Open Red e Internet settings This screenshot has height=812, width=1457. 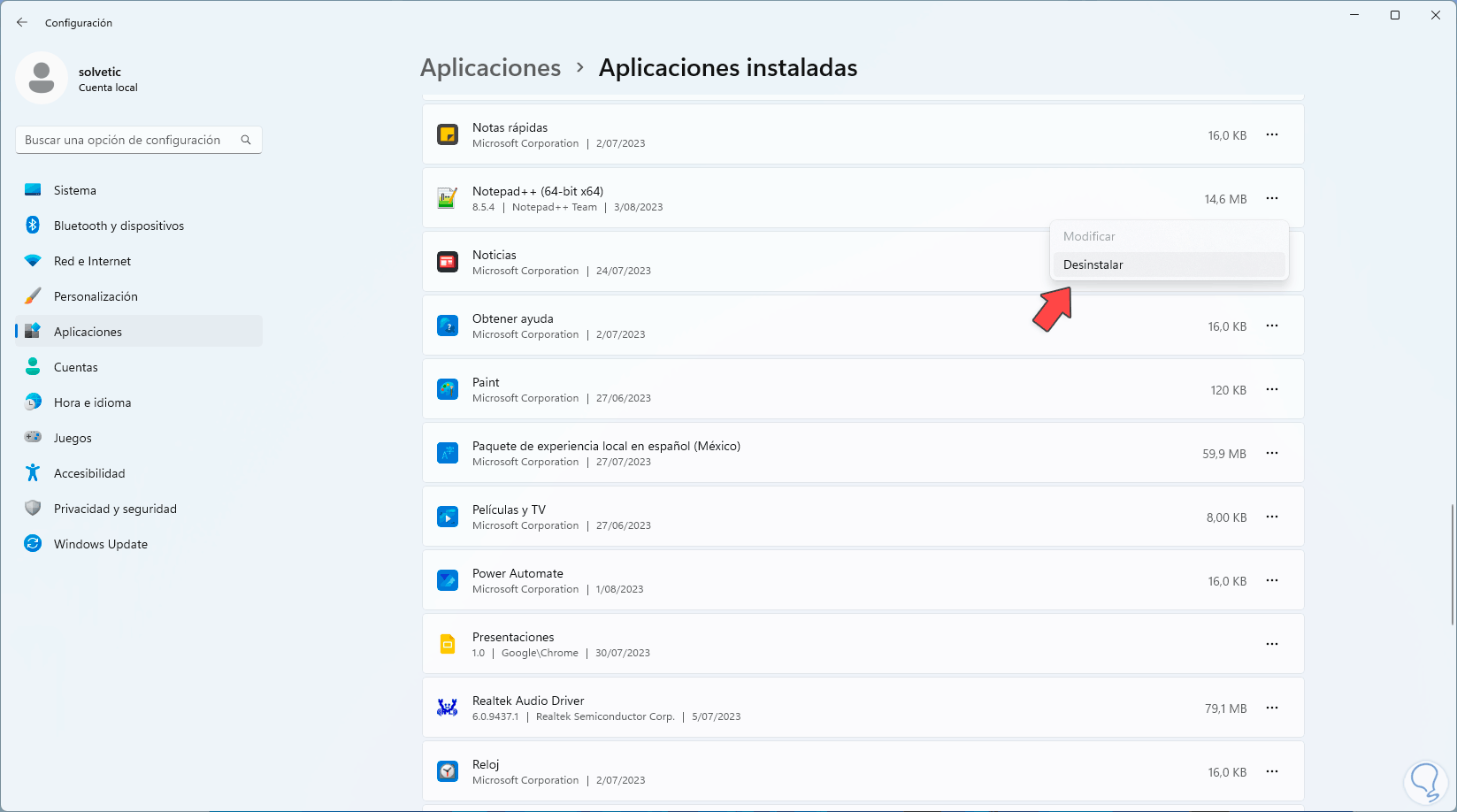pos(139,261)
